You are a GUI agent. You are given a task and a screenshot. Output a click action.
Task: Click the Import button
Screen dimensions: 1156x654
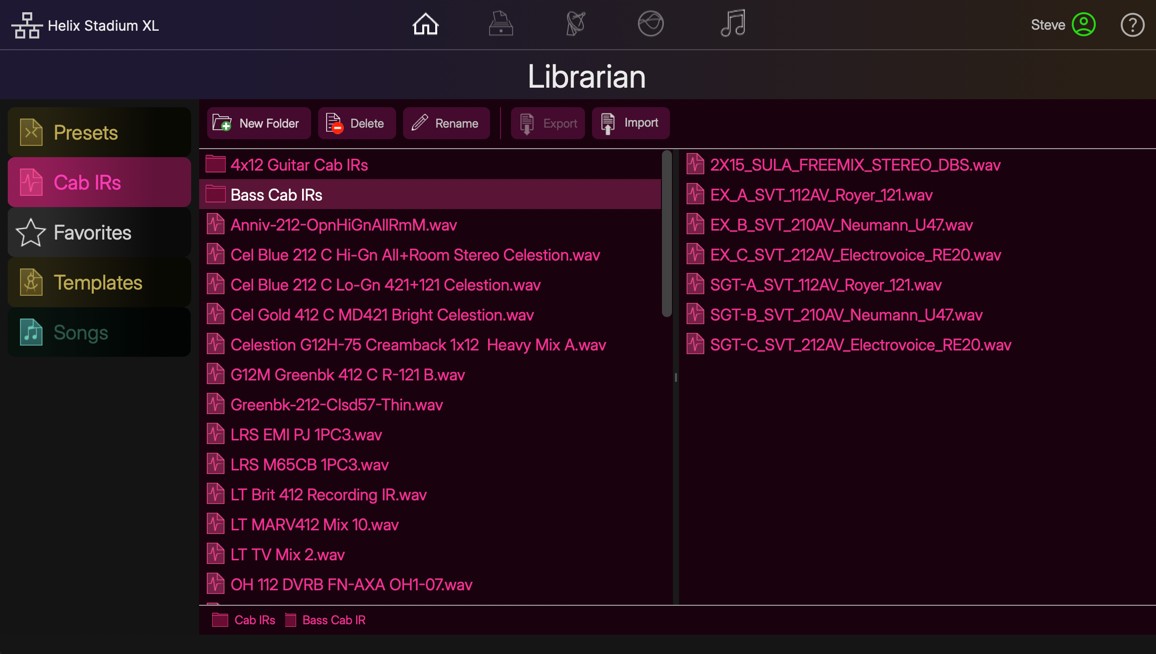[630, 123]
